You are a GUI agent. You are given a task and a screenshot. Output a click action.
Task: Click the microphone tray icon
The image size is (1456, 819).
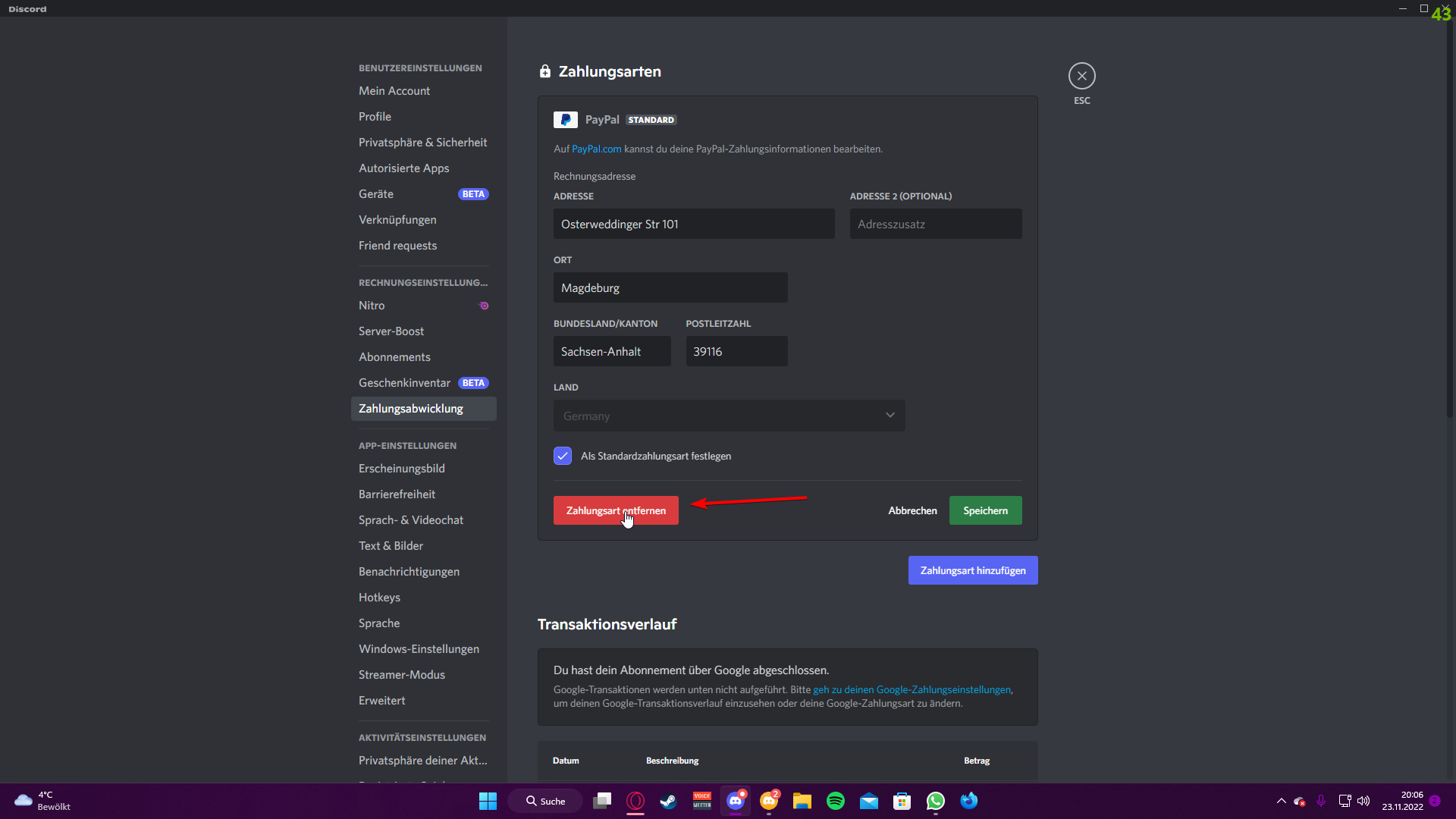click(1321, 801)
